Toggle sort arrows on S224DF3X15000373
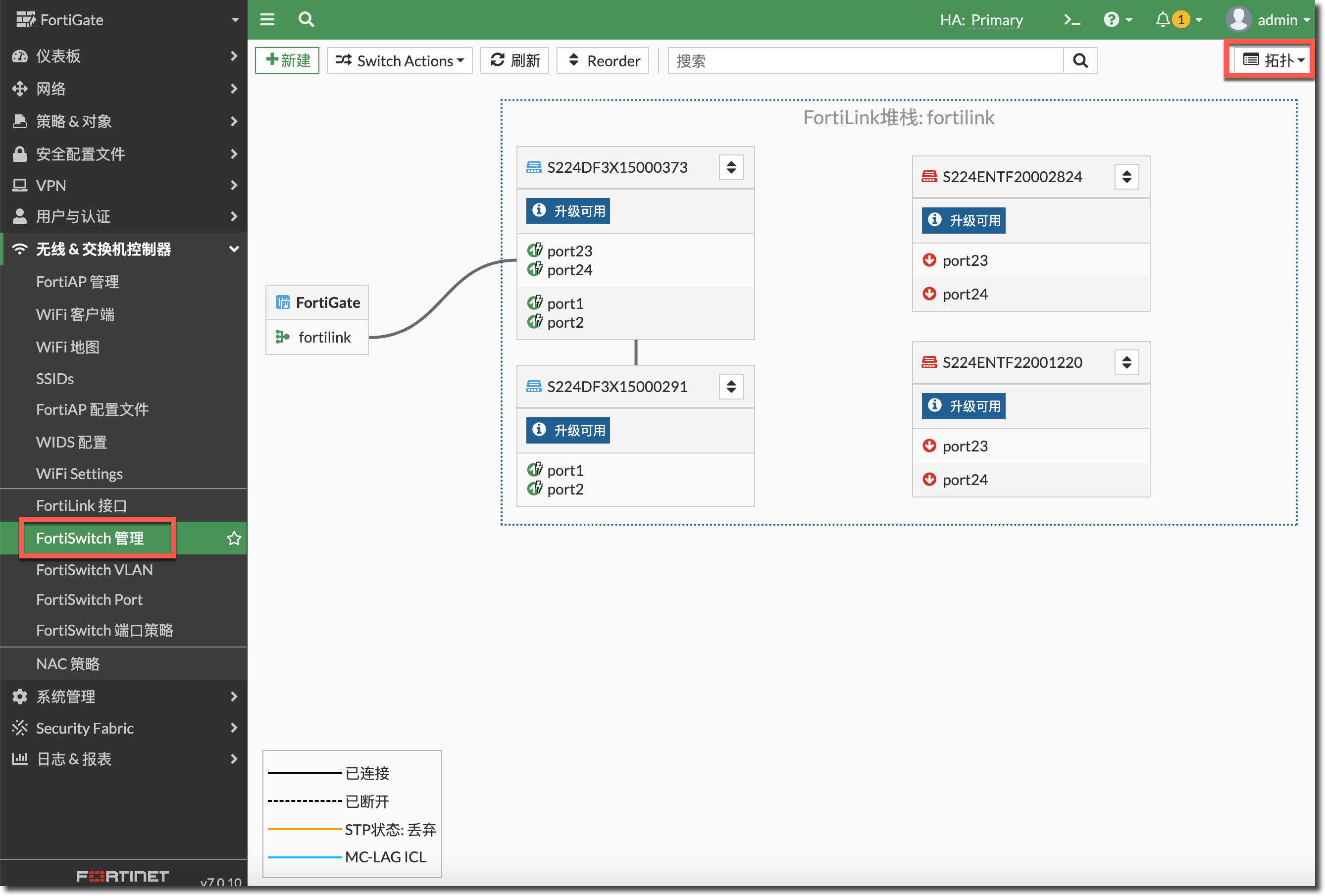Image resolution: width=1325 pixels, height=896 pixels. 731,168
